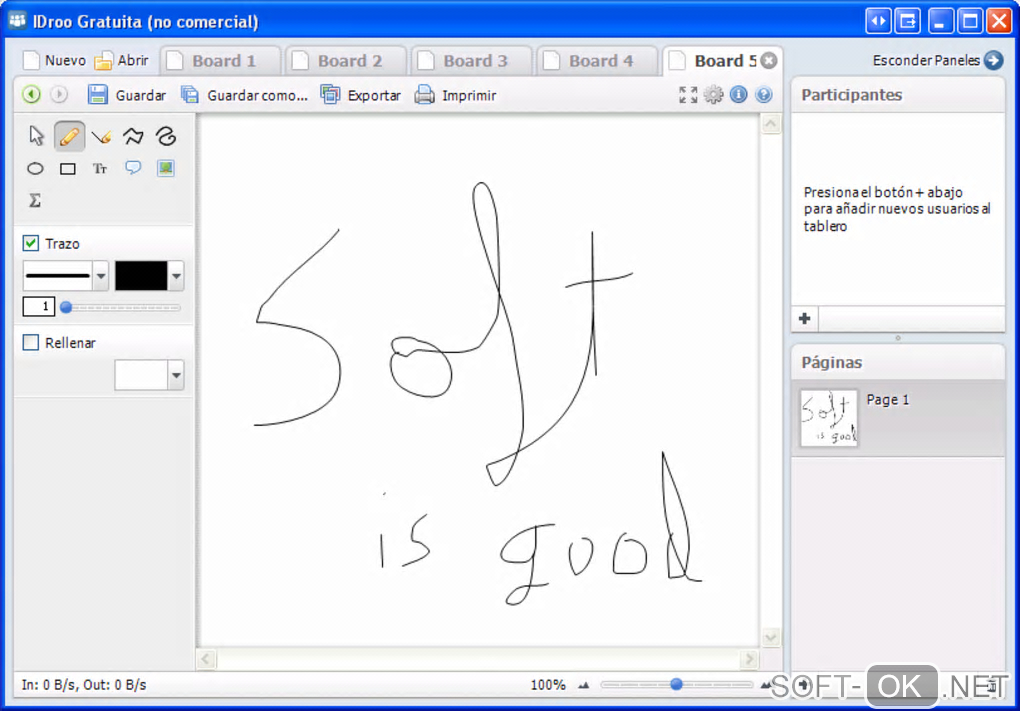Open the line style dropdown
Viewport: 1020px width, 711px height.
[100, 276]
